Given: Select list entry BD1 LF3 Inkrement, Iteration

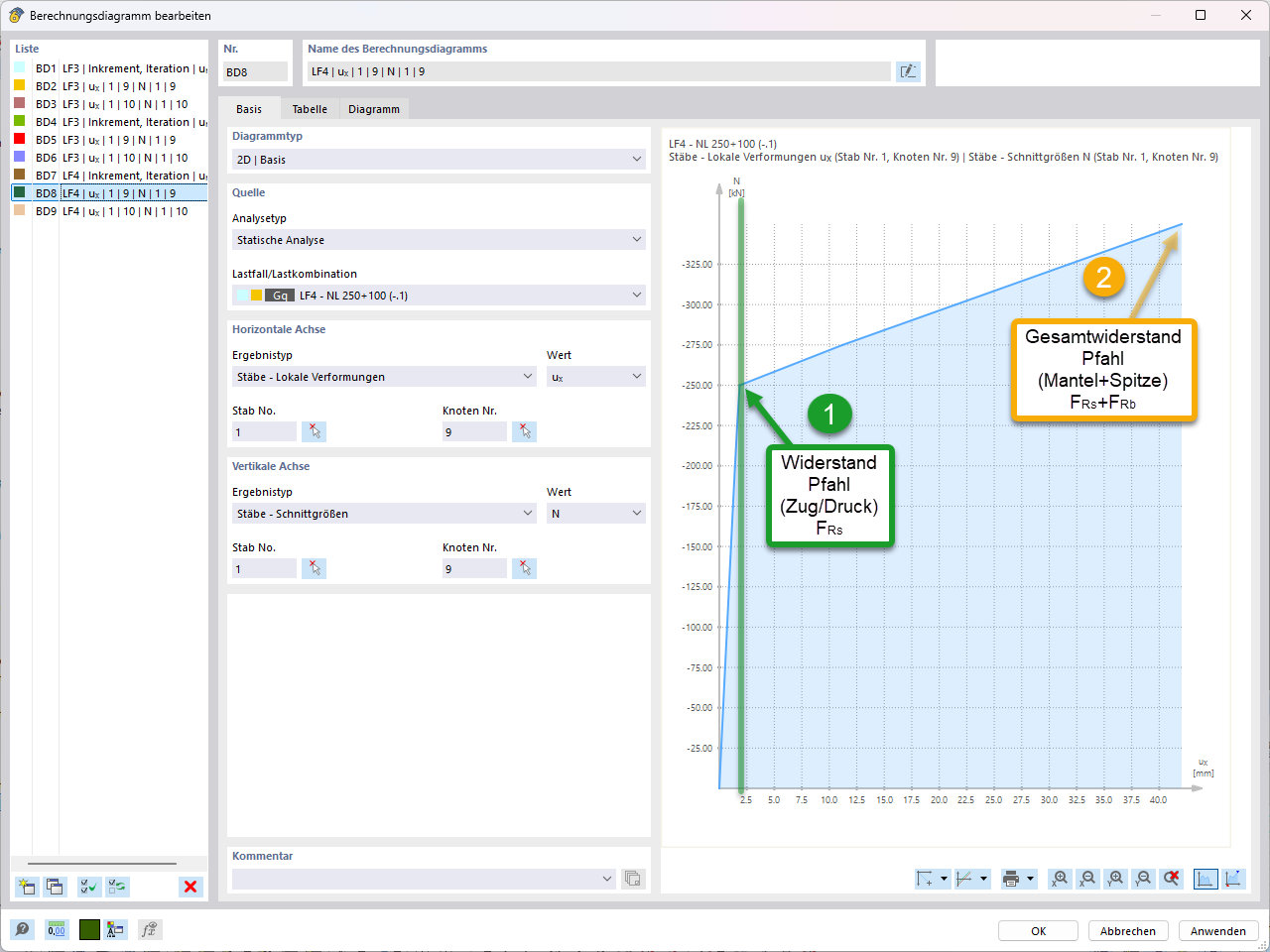Looking at the screenshot, I should [109, 68].
